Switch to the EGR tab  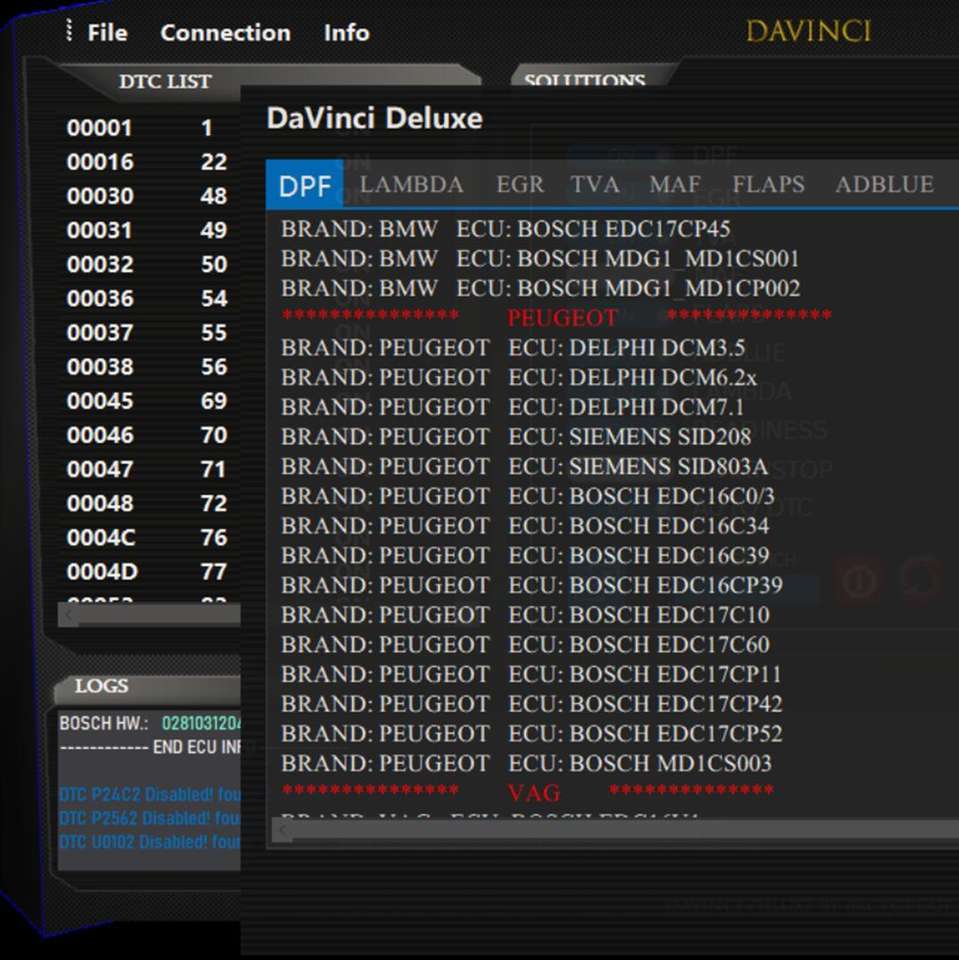520,184
